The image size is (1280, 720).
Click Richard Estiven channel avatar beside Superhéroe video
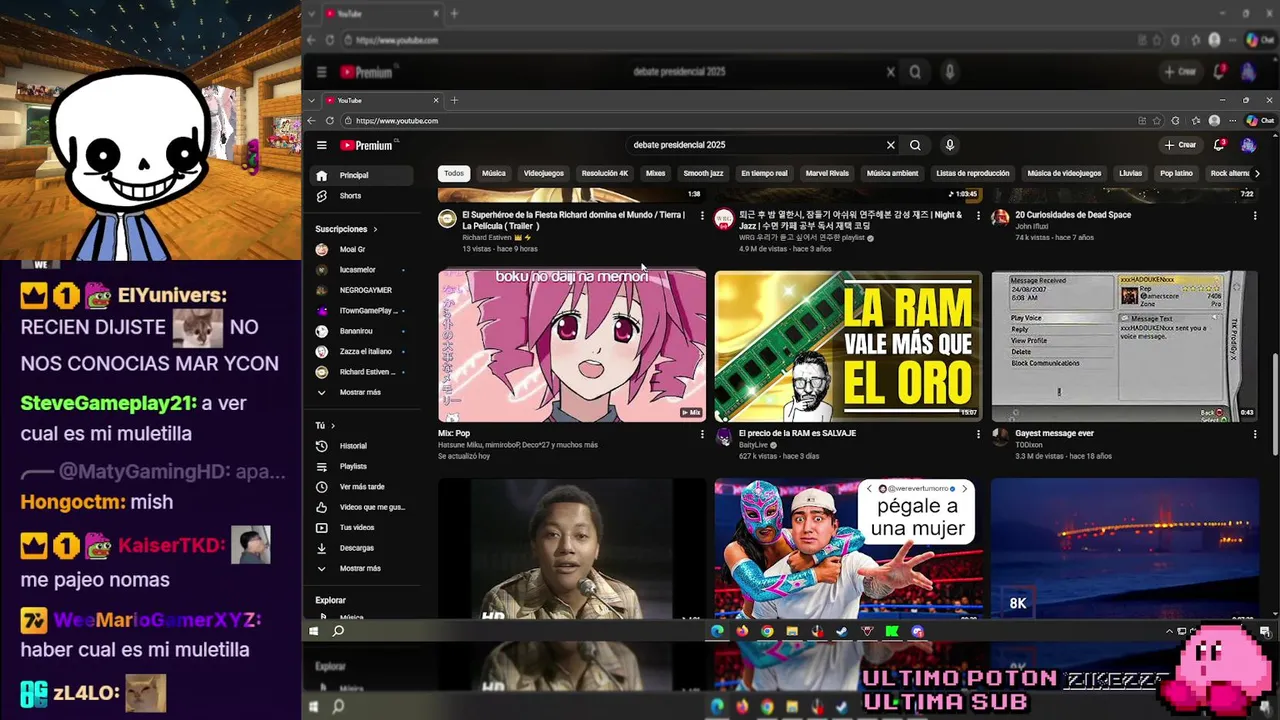tap(447, 218)
